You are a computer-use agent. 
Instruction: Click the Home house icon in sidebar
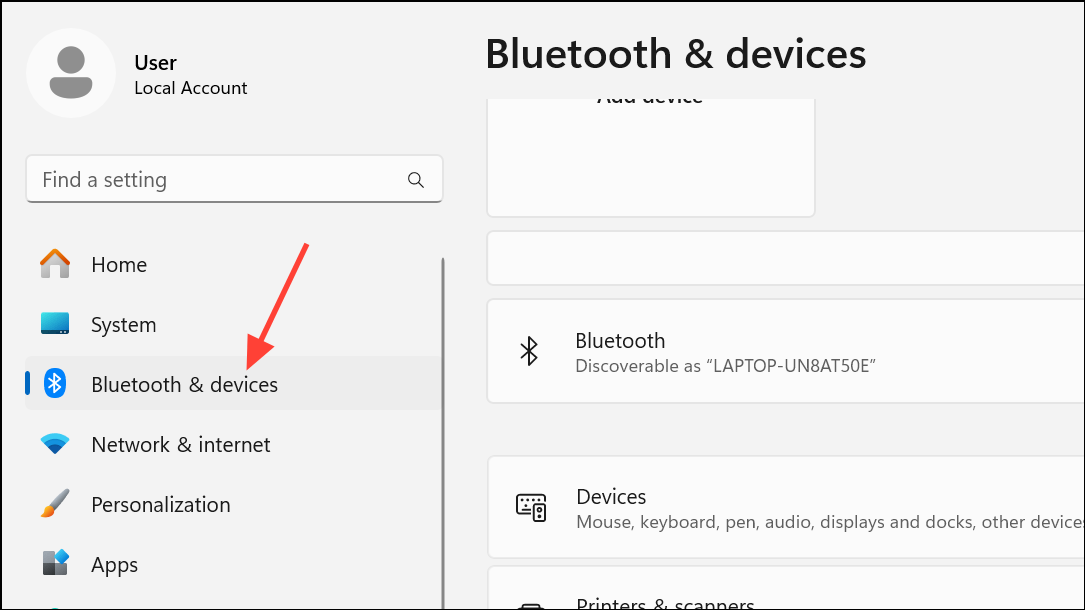click(54, 264)
